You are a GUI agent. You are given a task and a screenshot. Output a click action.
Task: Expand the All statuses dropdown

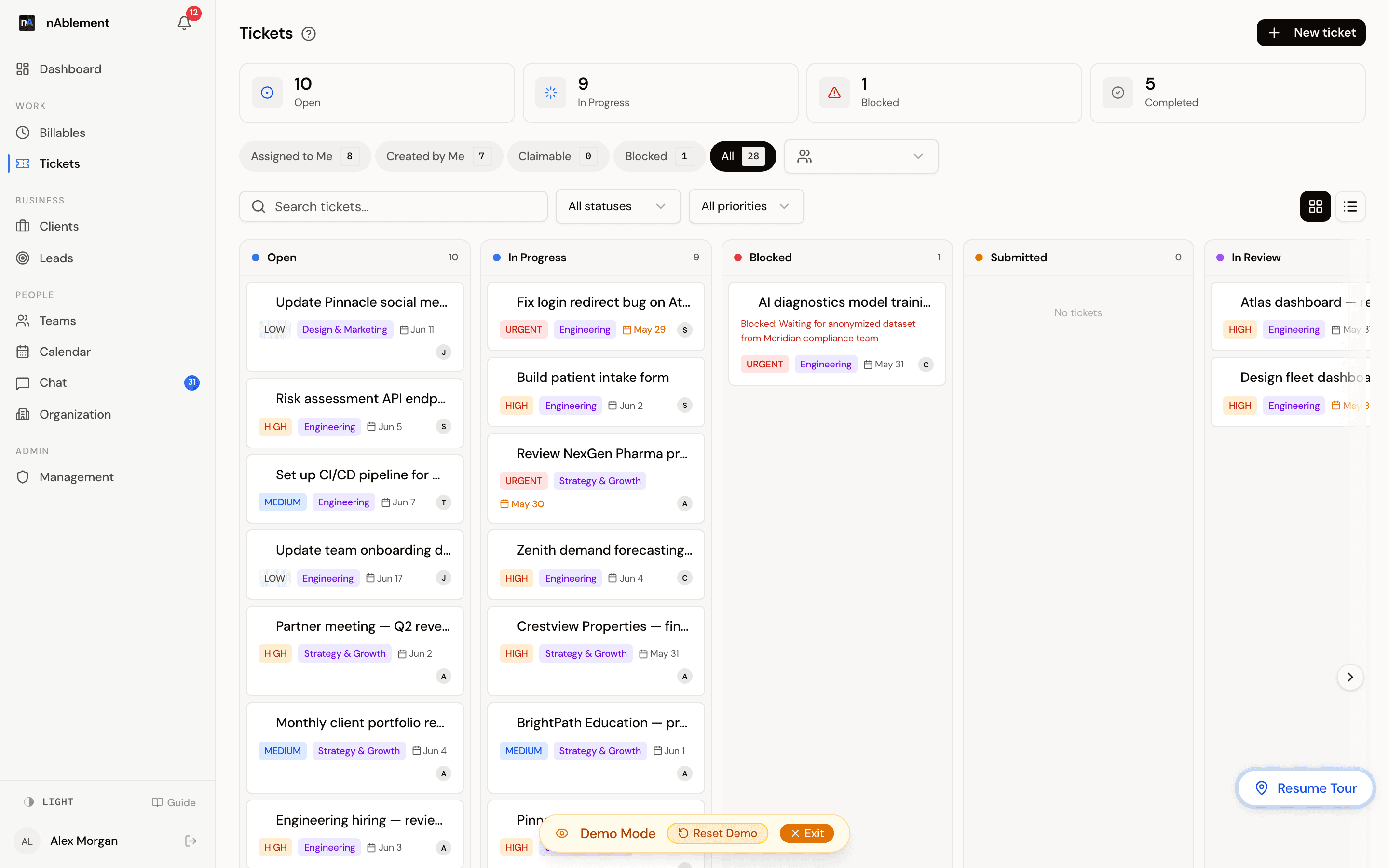click(x=618, y=206)
